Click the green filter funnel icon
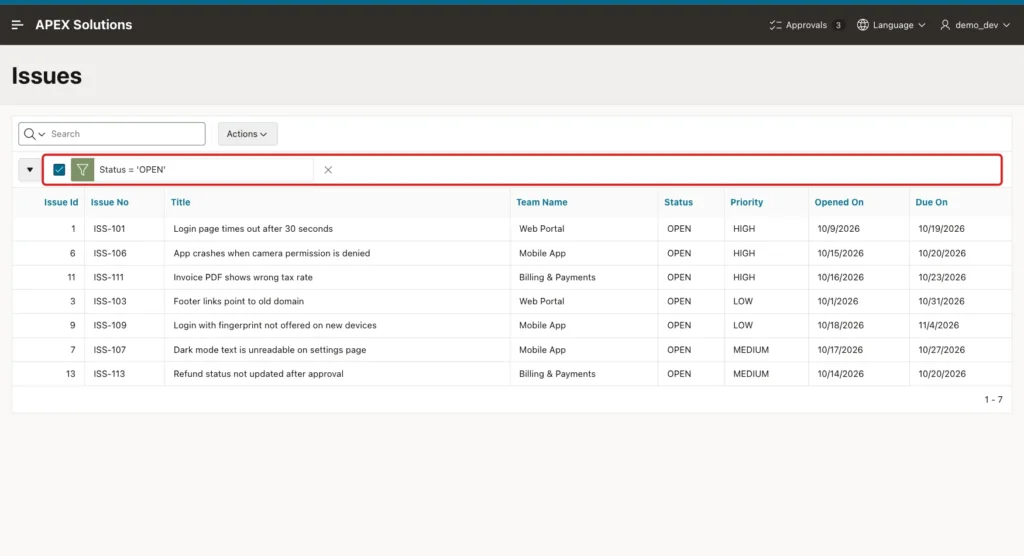 82,170
